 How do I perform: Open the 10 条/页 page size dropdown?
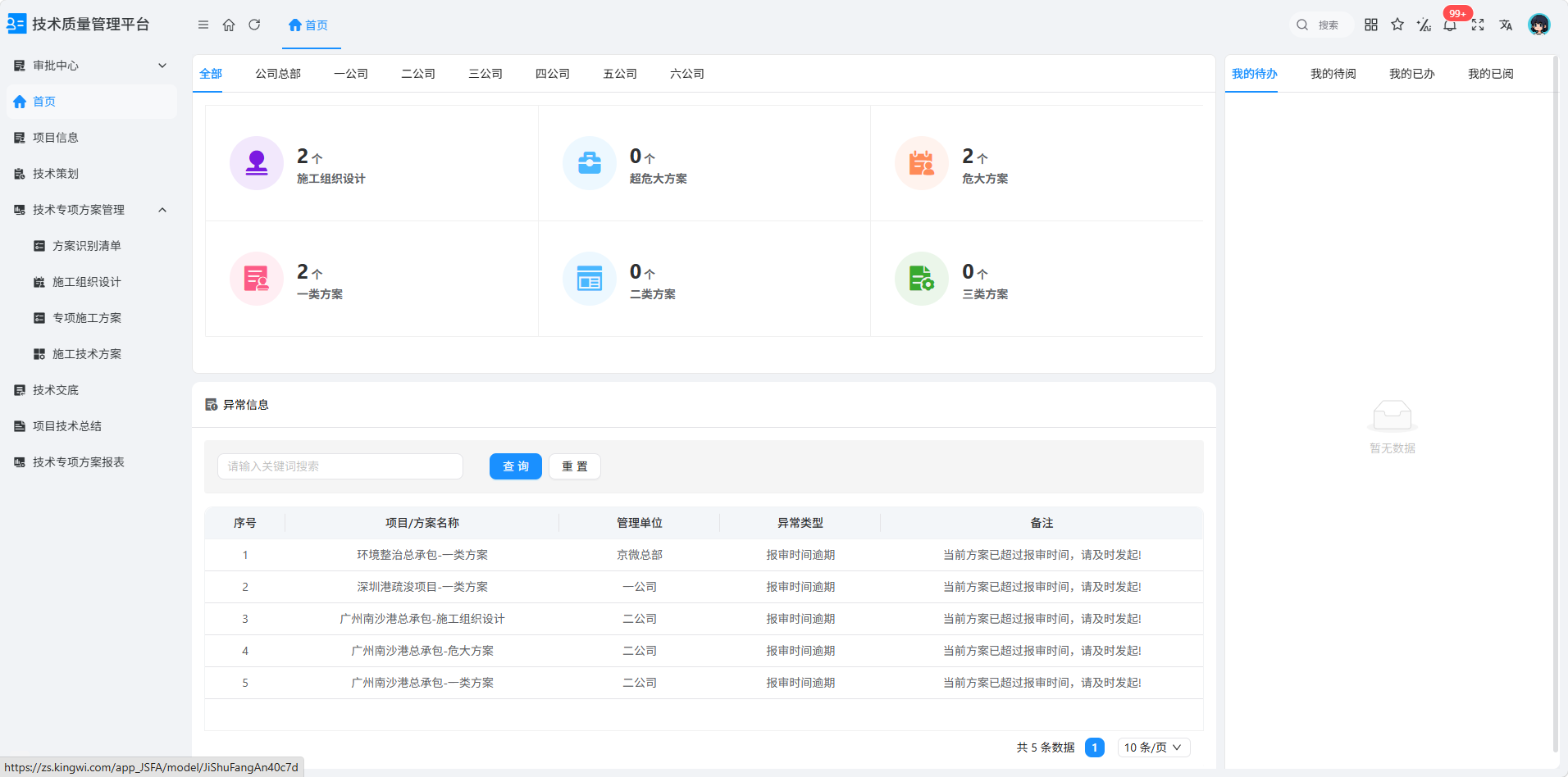1154,747
